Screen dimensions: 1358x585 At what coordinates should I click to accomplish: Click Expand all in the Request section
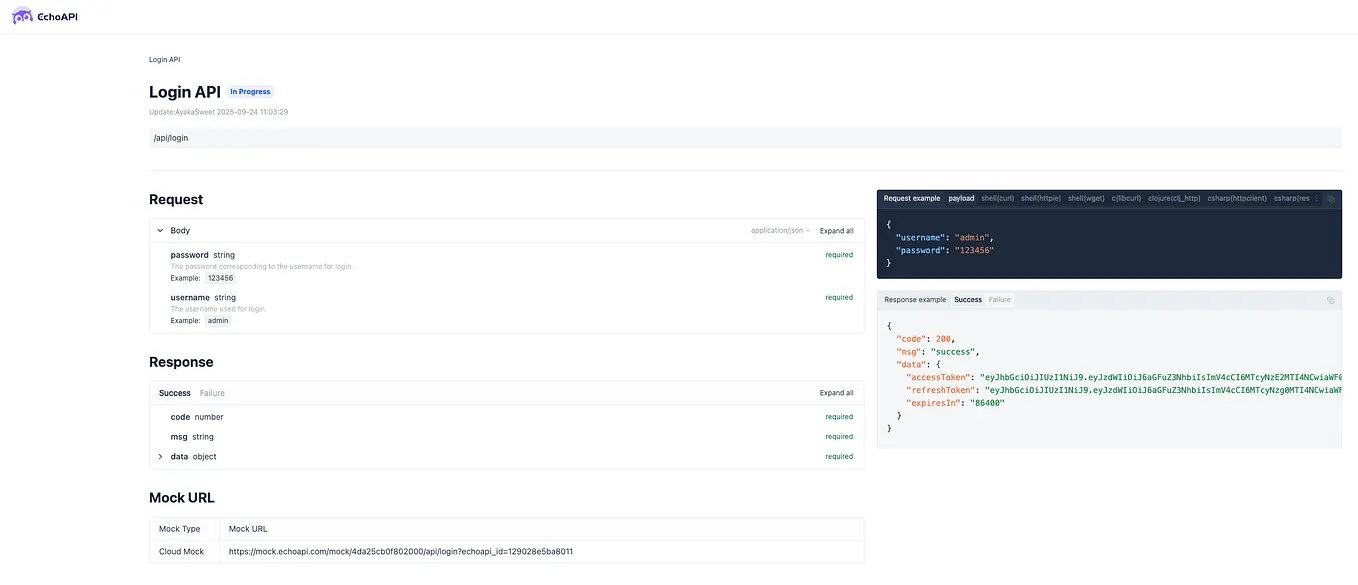pyautogui.click(x=837, y=230)
